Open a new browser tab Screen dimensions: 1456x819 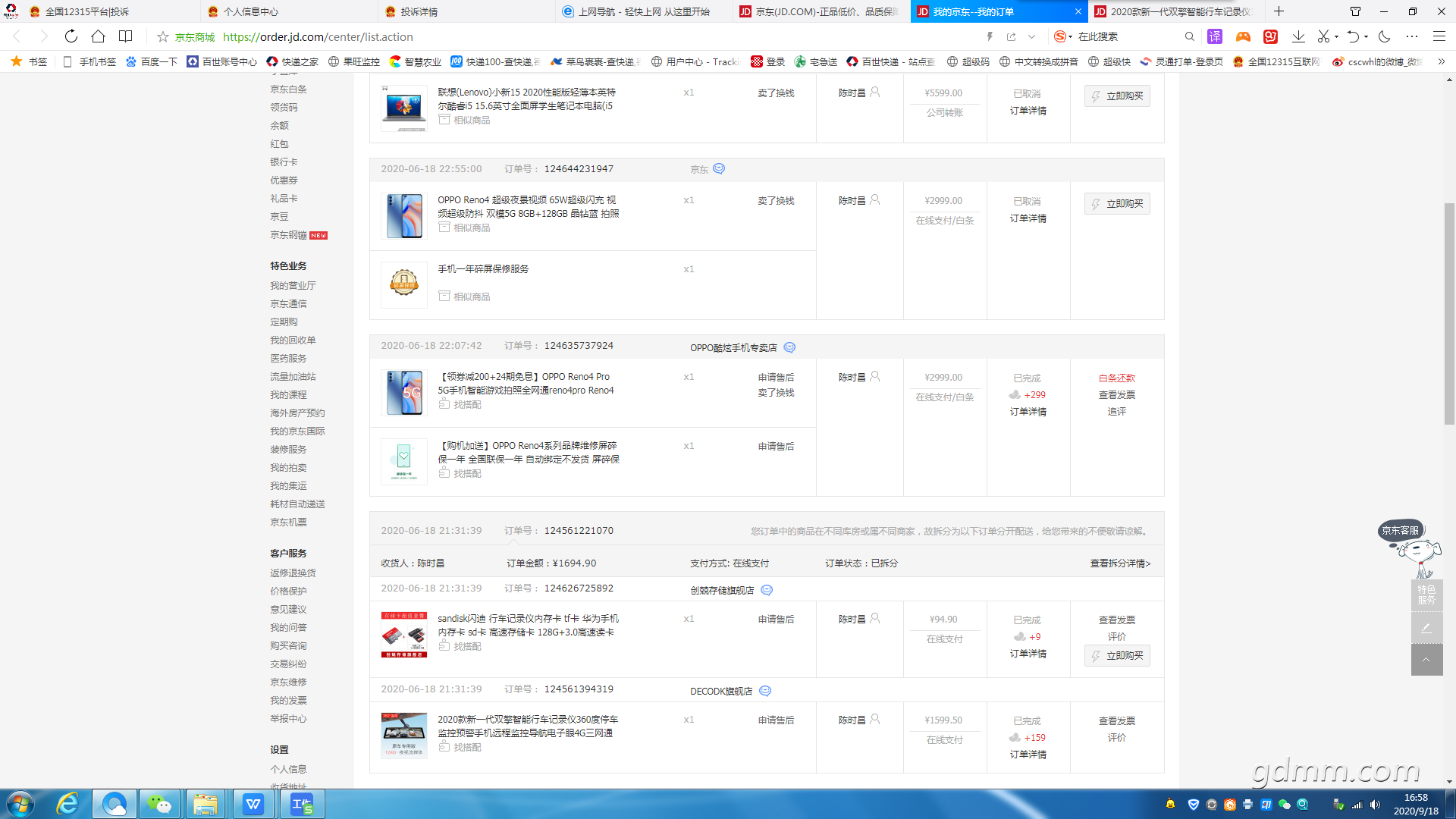[x=1279, y=11]
